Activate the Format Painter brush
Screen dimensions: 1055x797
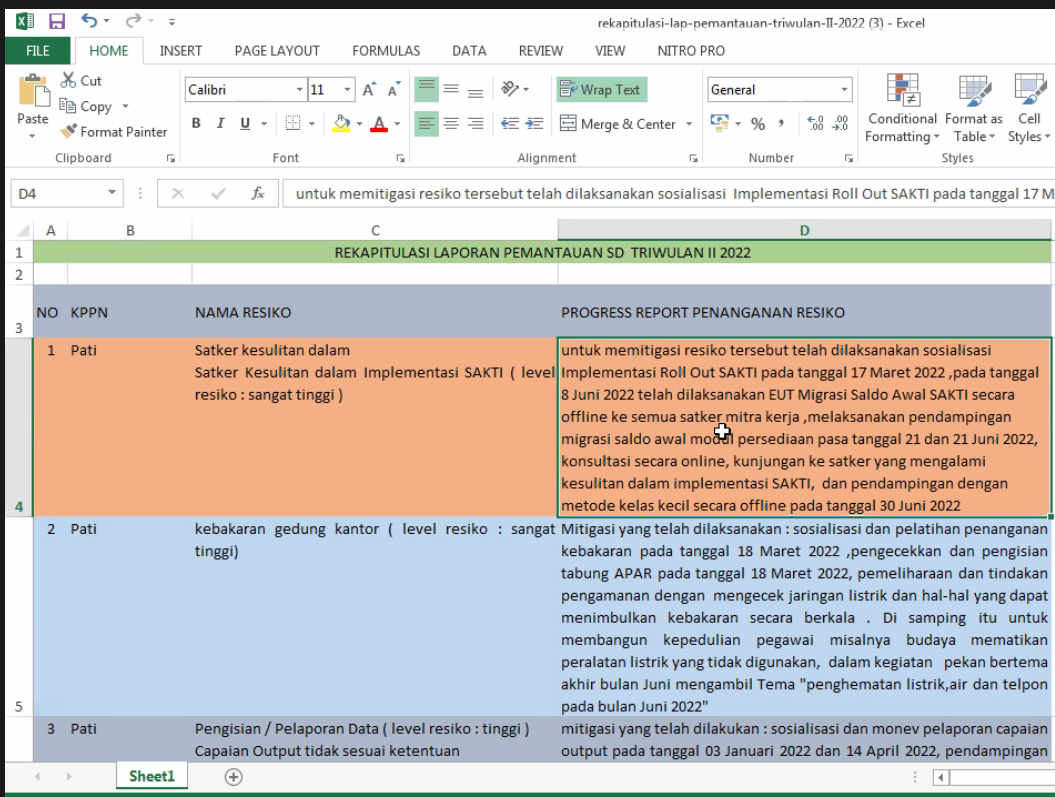[x=68, y=132]
